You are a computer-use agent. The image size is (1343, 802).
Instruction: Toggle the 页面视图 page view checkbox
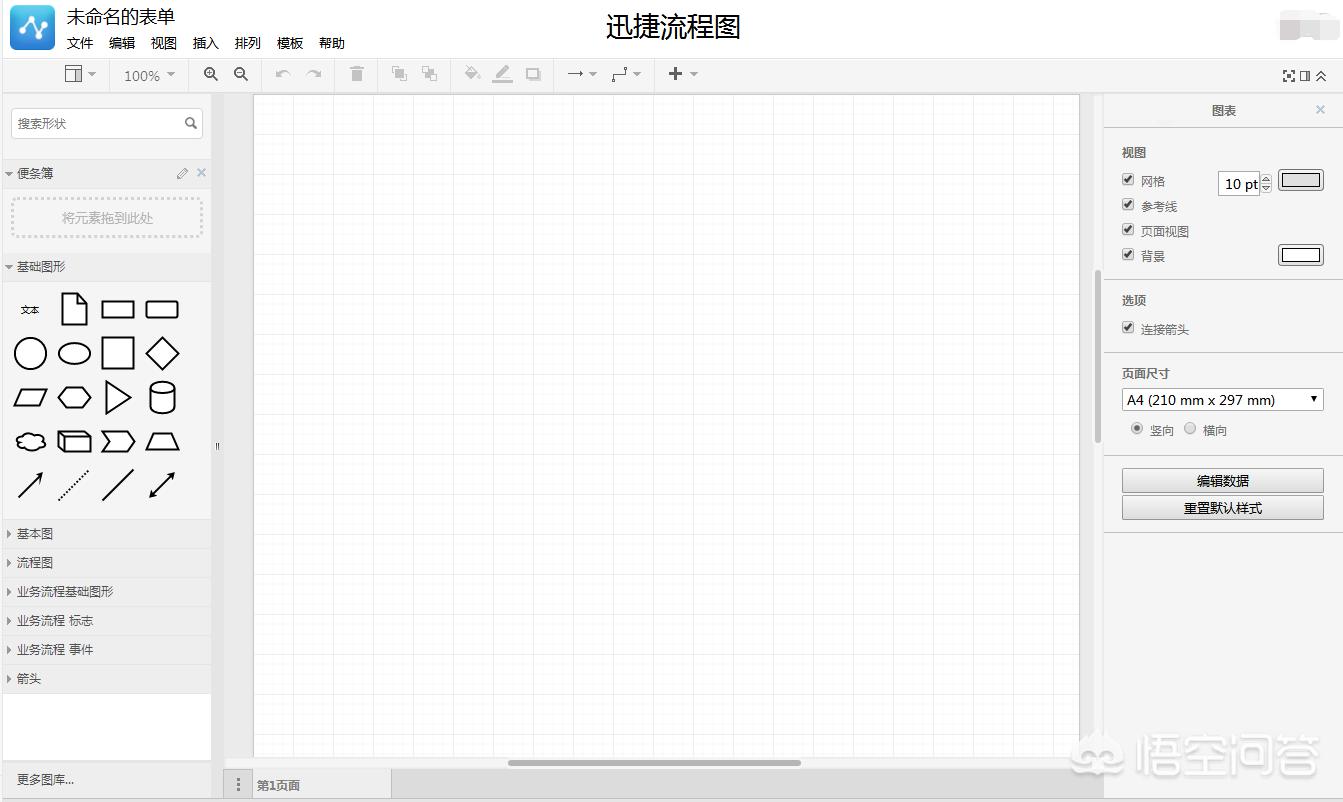coord(1128,230)
